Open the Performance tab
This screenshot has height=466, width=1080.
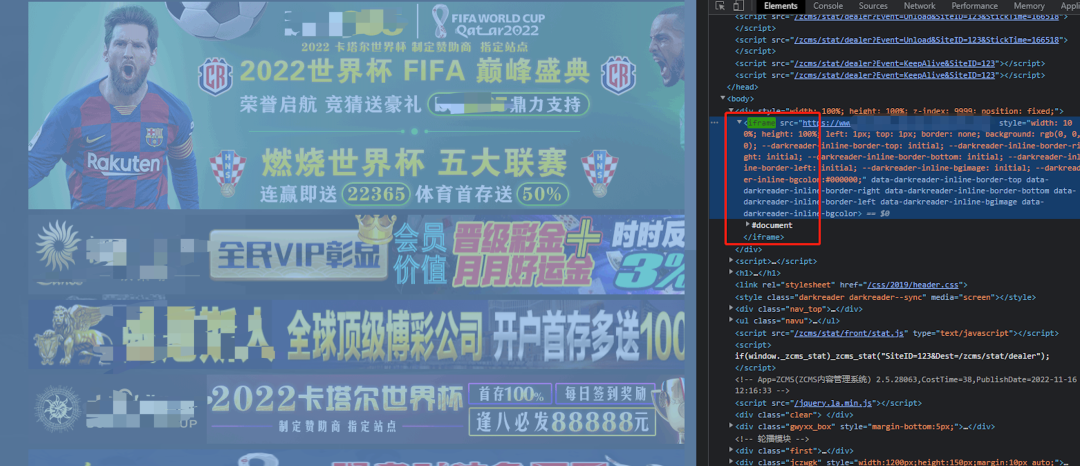976,6
